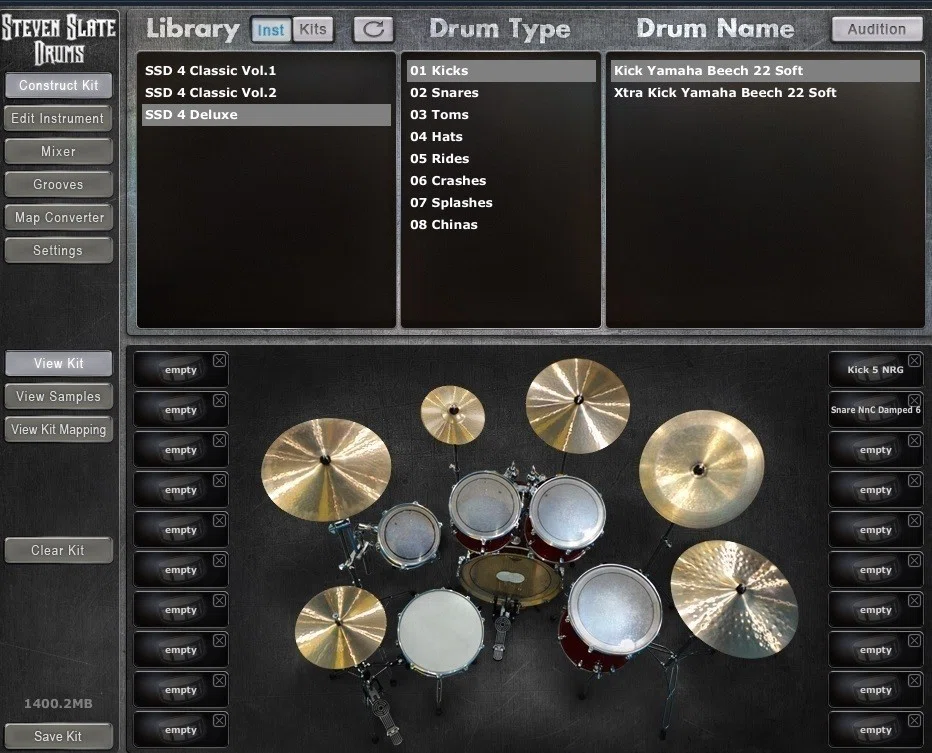Audition the selected drum

[876, 29]
